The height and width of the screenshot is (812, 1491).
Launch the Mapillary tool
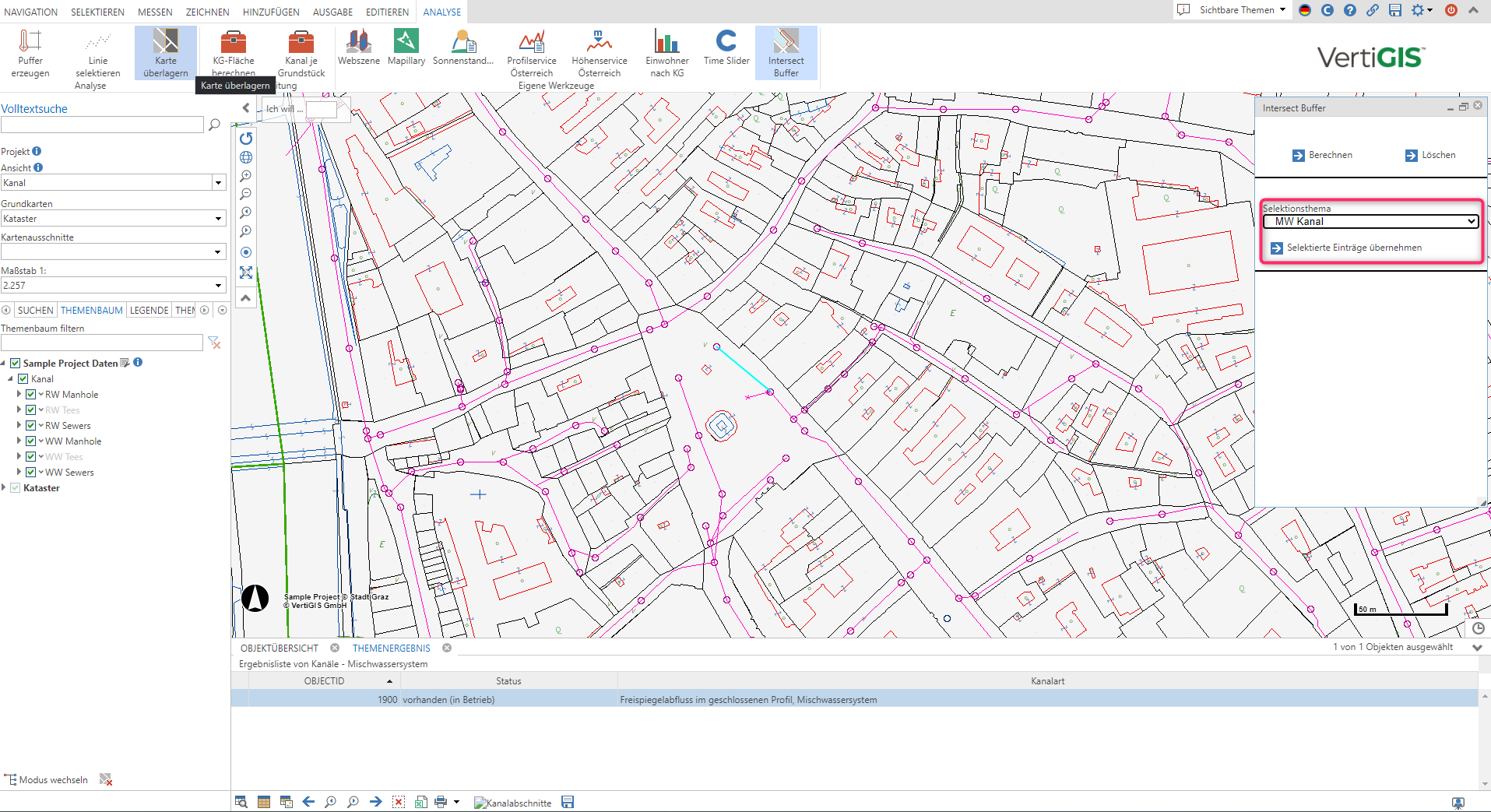pyautogui.click(x=406, y=47)
